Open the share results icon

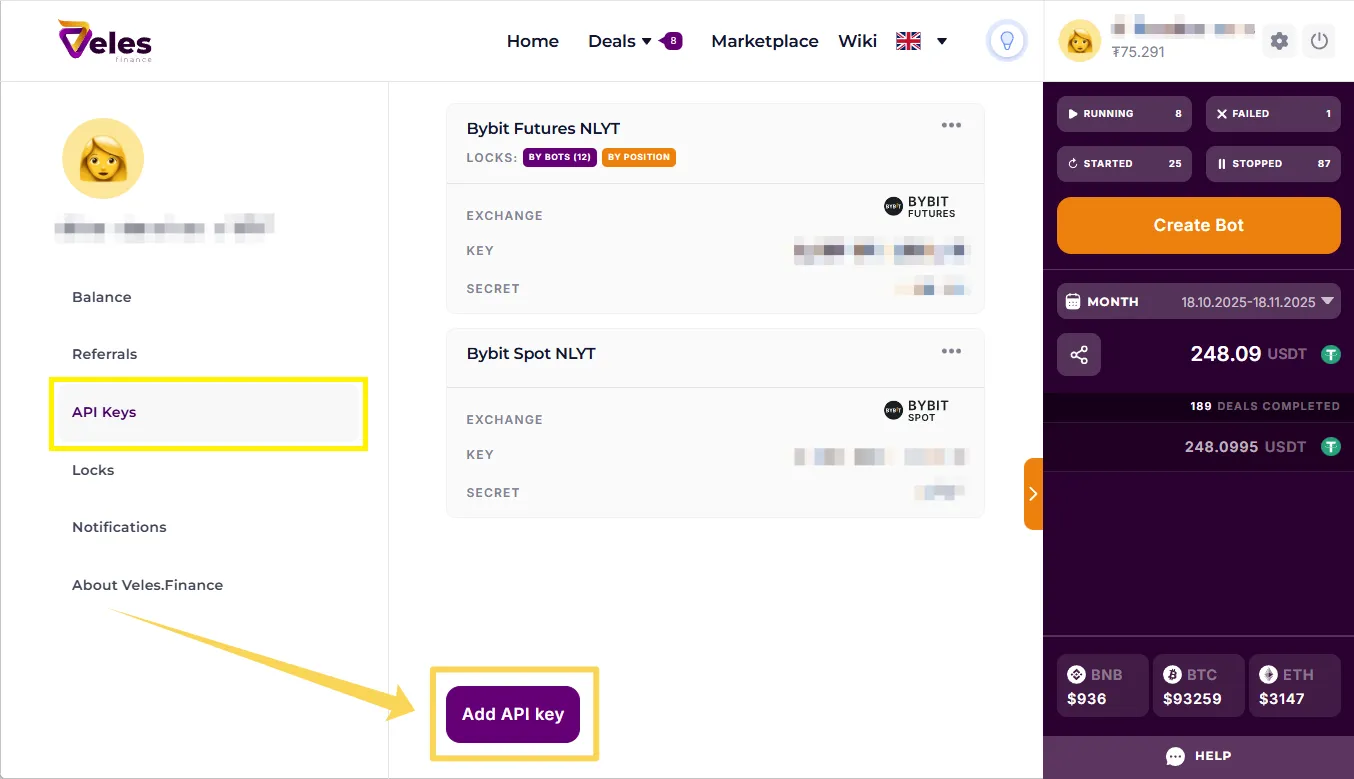[x=1078, y=354]
